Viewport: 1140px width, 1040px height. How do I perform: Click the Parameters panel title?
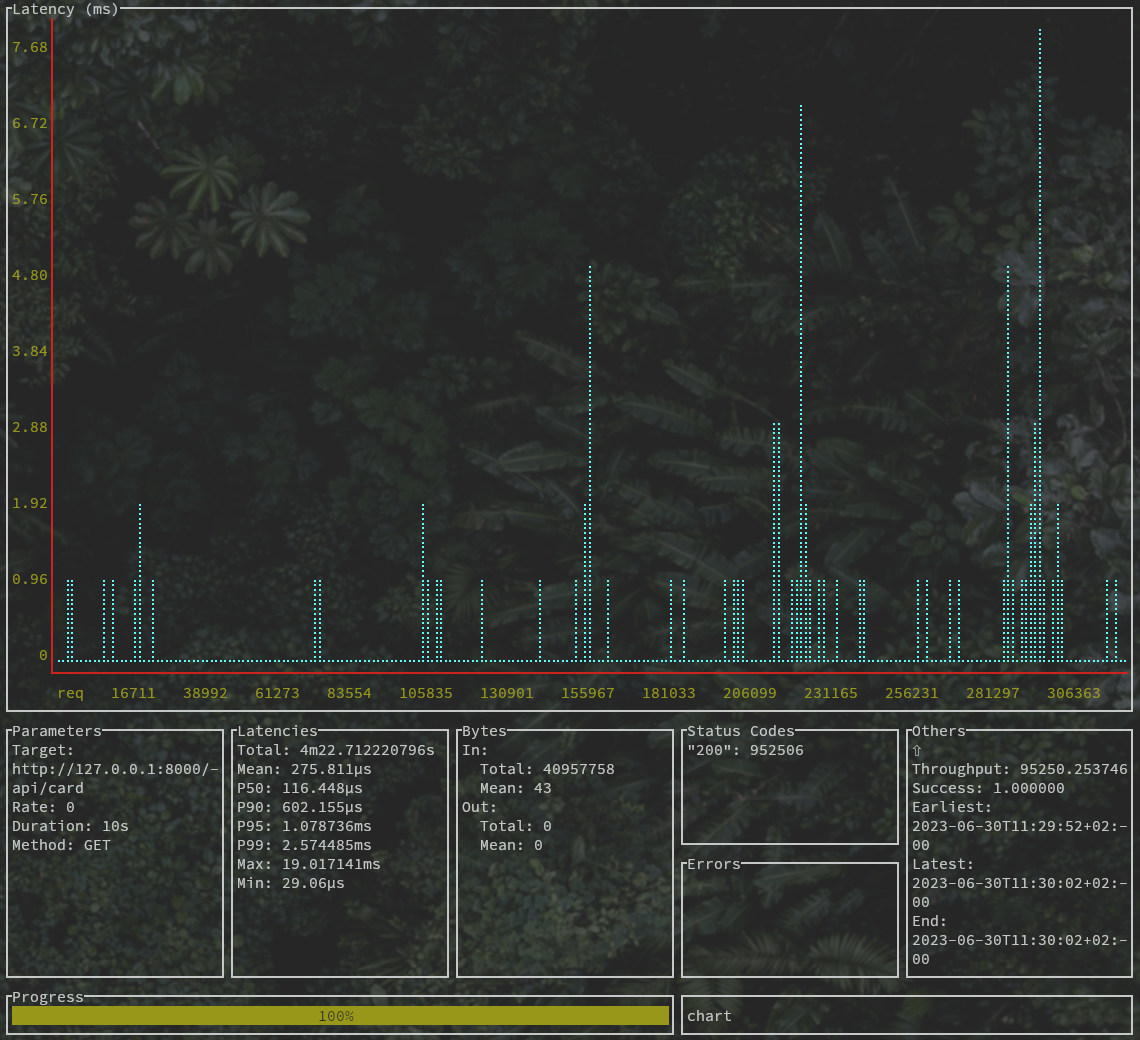tap(57, 731)
